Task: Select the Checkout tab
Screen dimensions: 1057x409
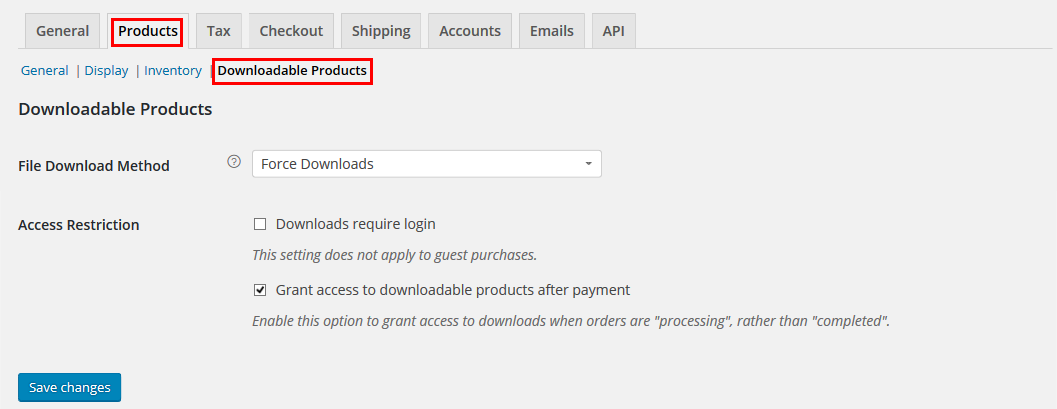Action: [x=291, y=31]
